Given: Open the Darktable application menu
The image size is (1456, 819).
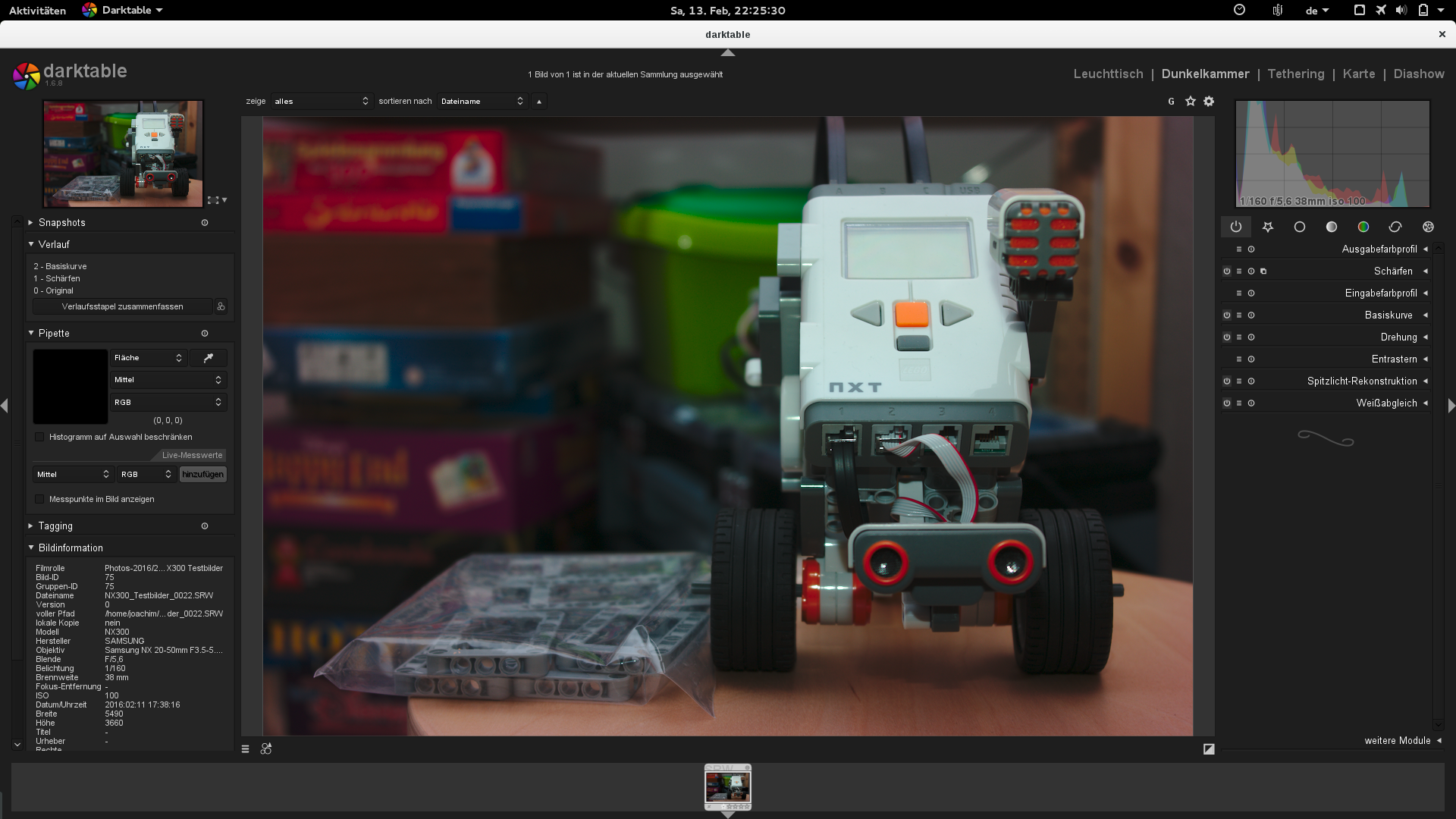Looking at the screenshot, I should pyautogui.click(x=122, y=11).
